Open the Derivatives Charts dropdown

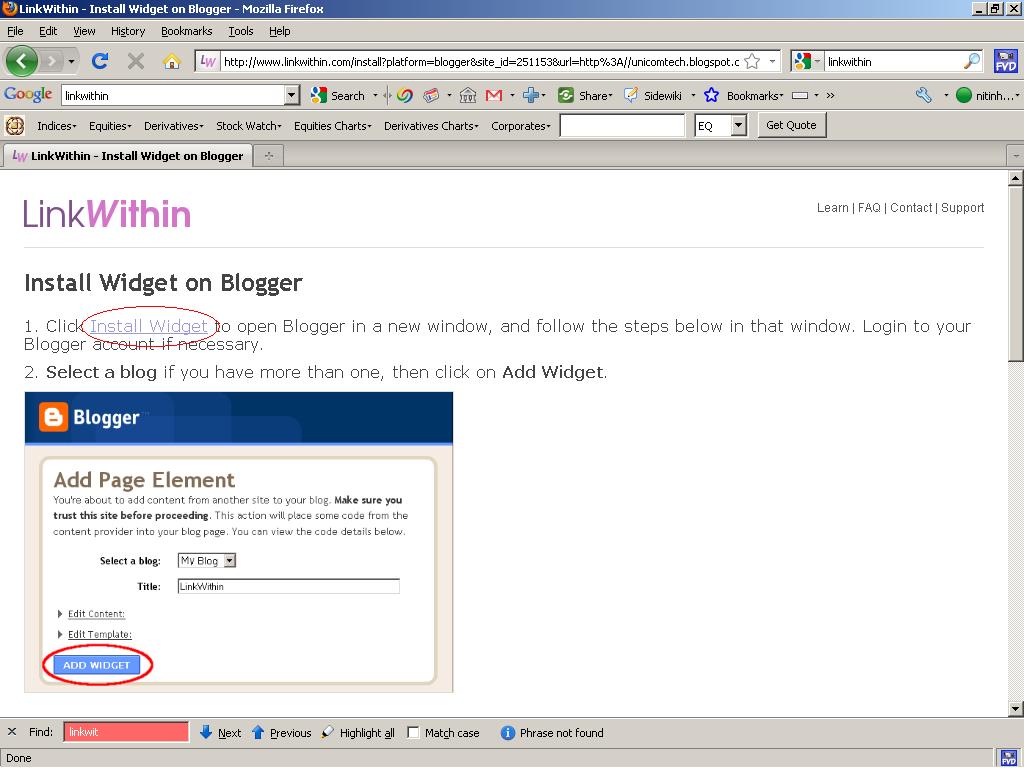pos(431,126)
